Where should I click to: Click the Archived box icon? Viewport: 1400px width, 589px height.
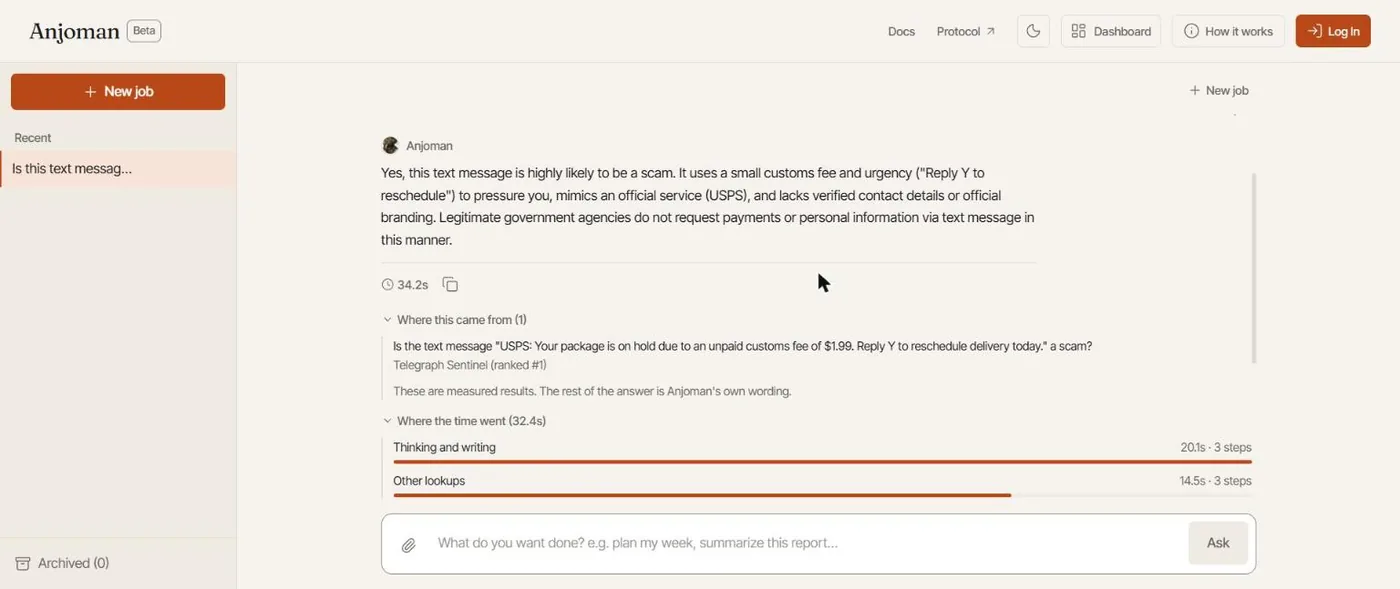[22, 564]
